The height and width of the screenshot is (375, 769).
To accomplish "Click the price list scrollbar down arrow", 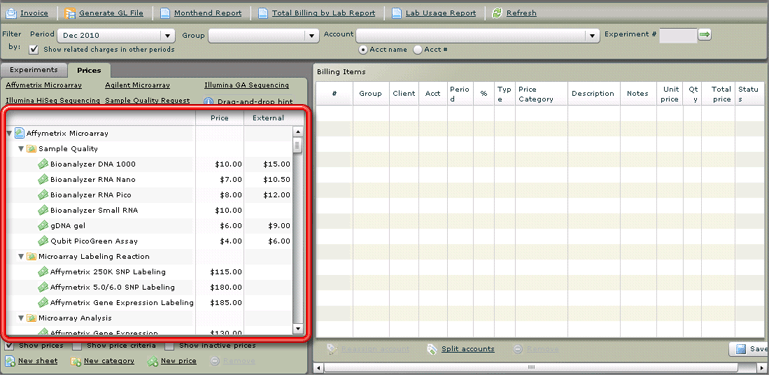I will [298, 328].
